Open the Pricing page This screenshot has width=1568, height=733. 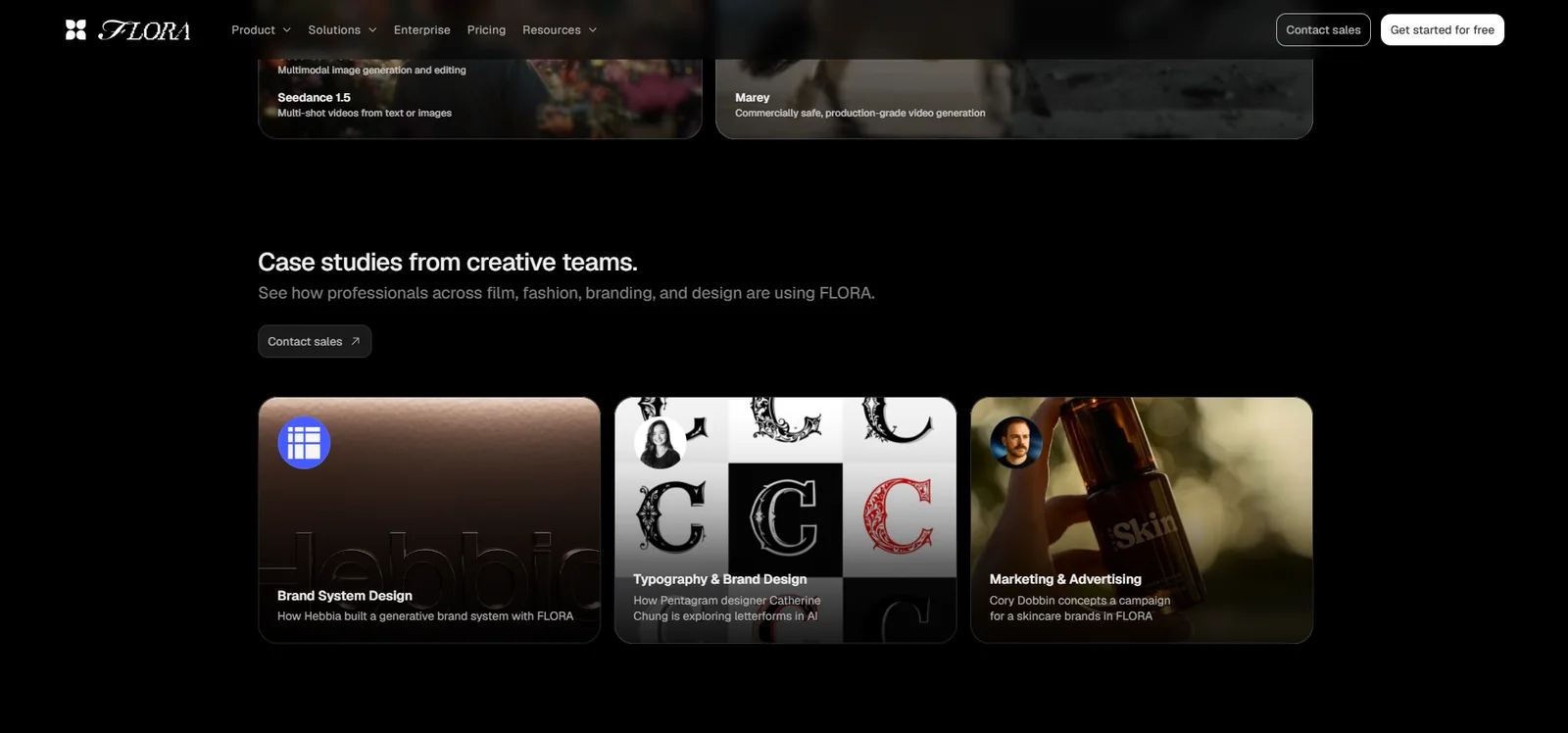coord(486,30)
